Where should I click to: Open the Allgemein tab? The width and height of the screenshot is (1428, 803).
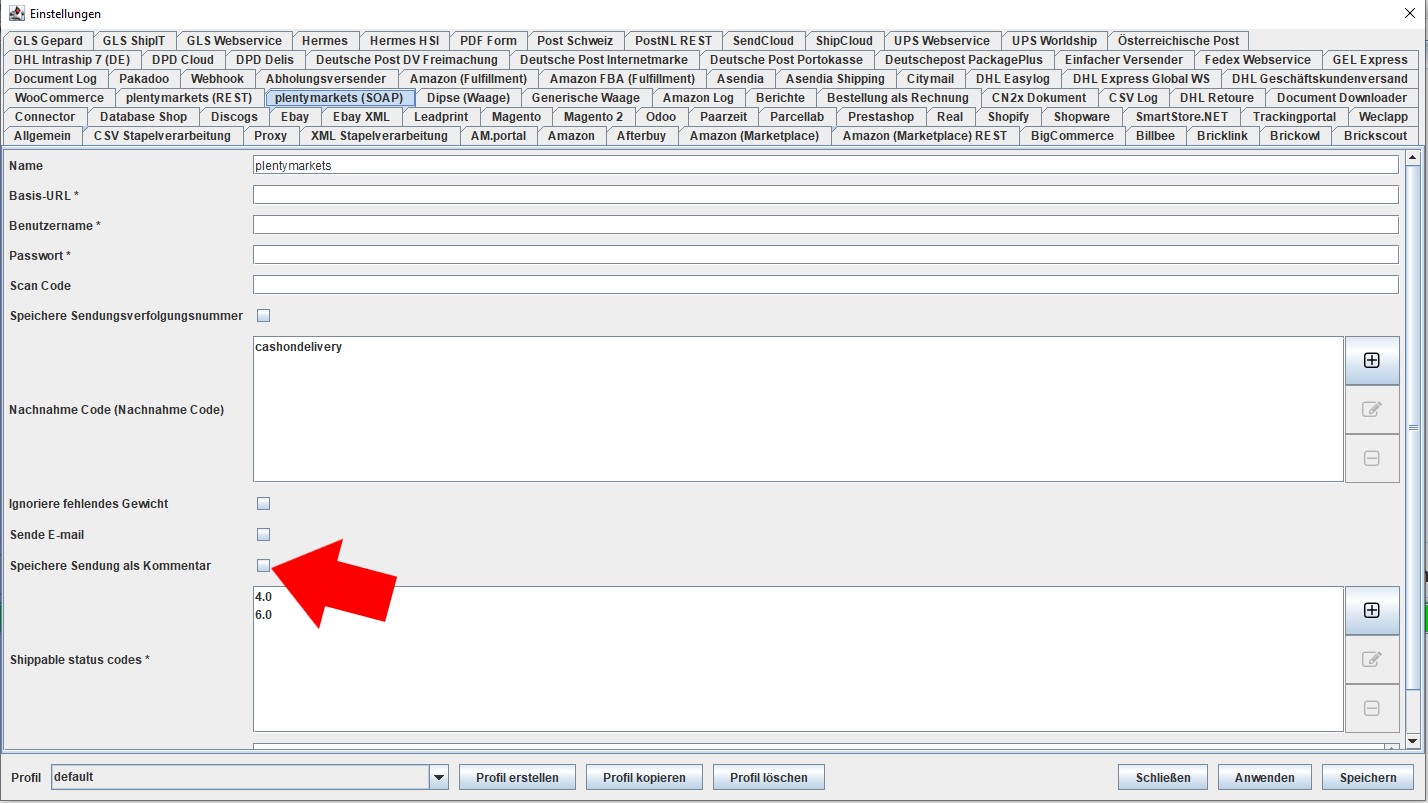pos(42,136)
